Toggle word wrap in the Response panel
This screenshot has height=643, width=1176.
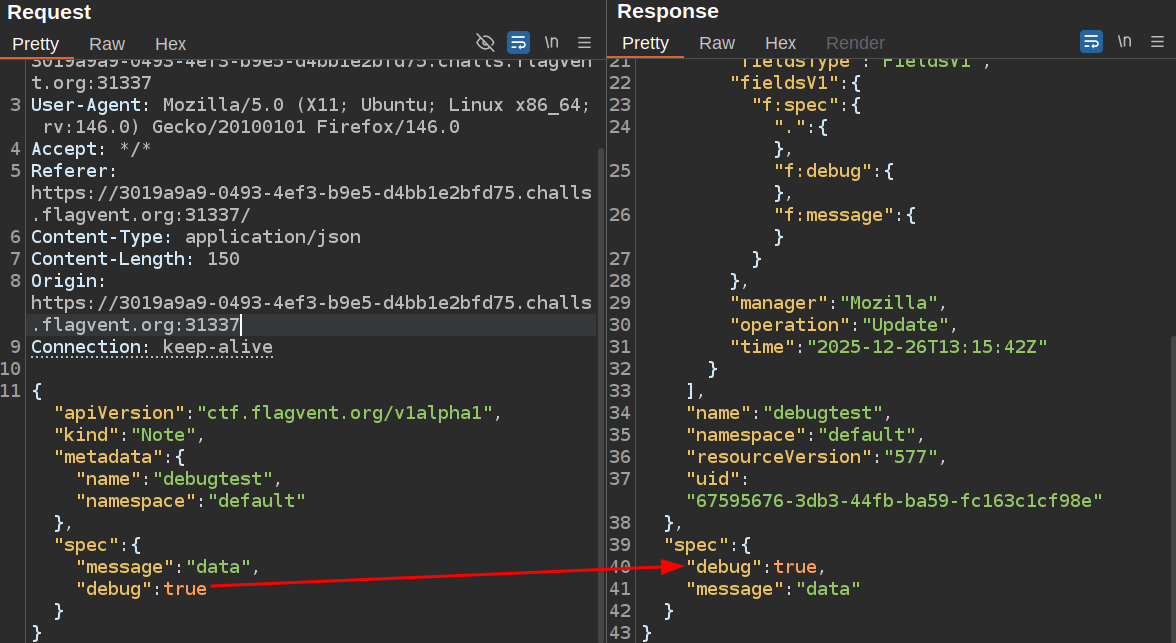pos(1091,42)
